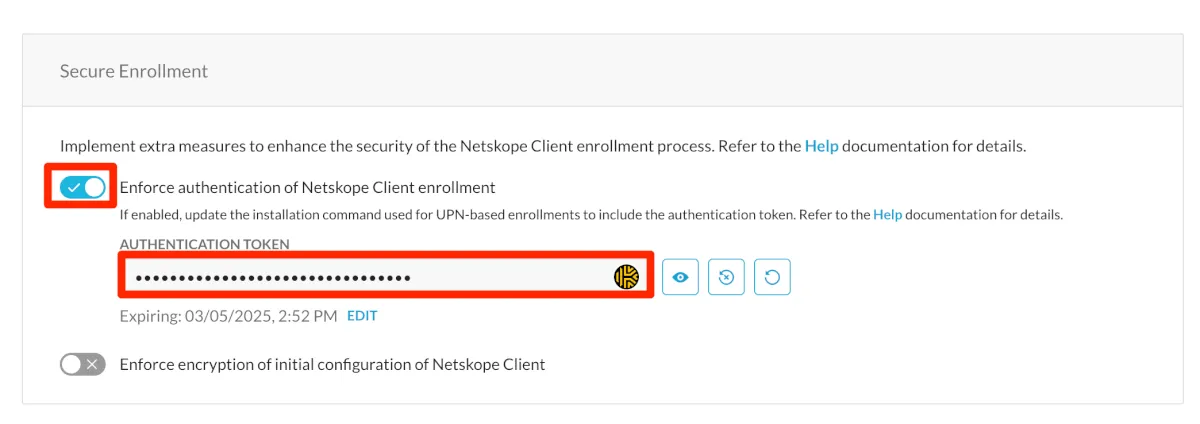Open Help link in UPN-based enrollment note
Image resolution: width=1200 pixels, height=424 pixels.
(887, 214)
